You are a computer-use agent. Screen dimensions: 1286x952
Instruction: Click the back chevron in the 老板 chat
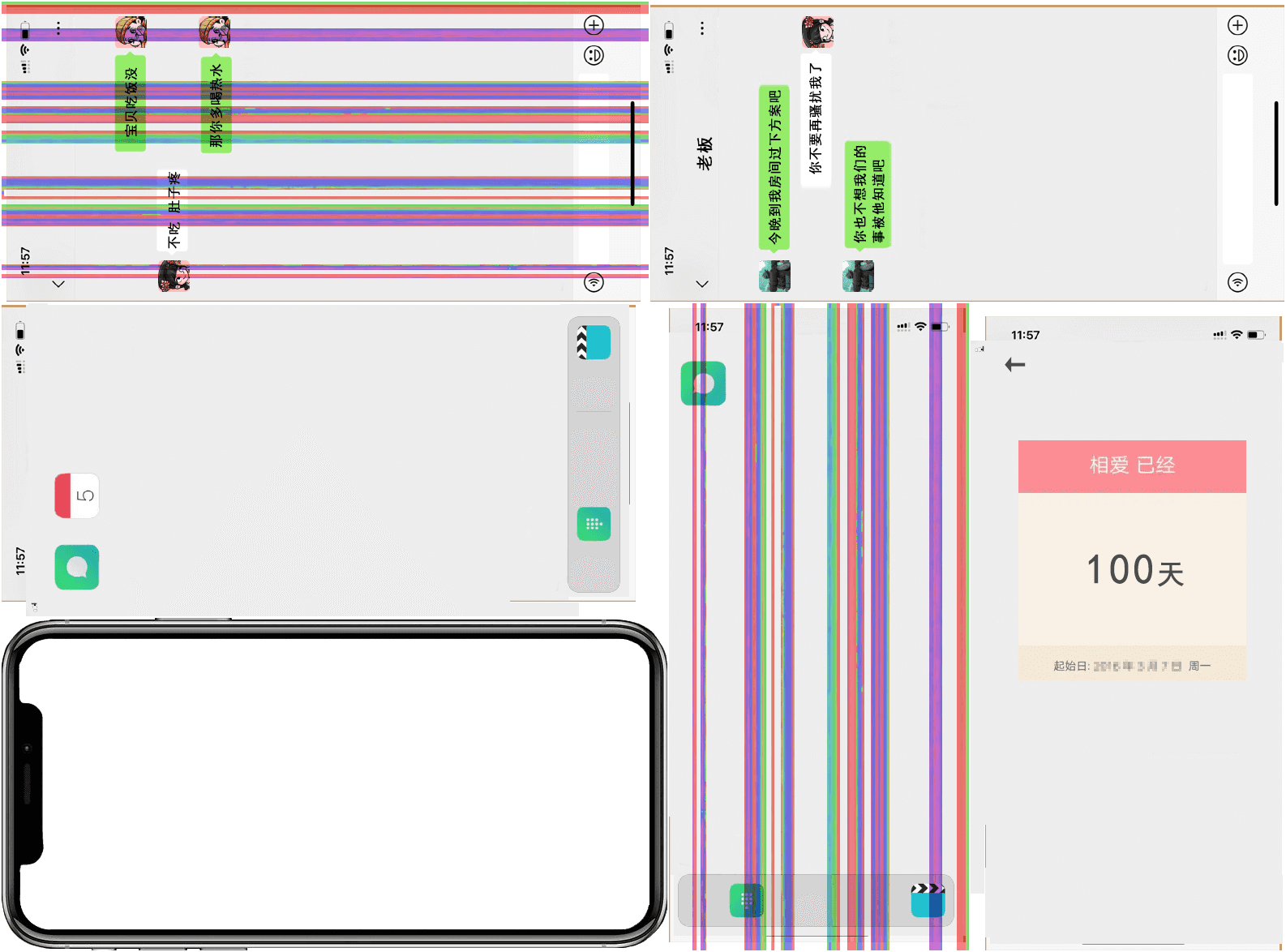702,284
